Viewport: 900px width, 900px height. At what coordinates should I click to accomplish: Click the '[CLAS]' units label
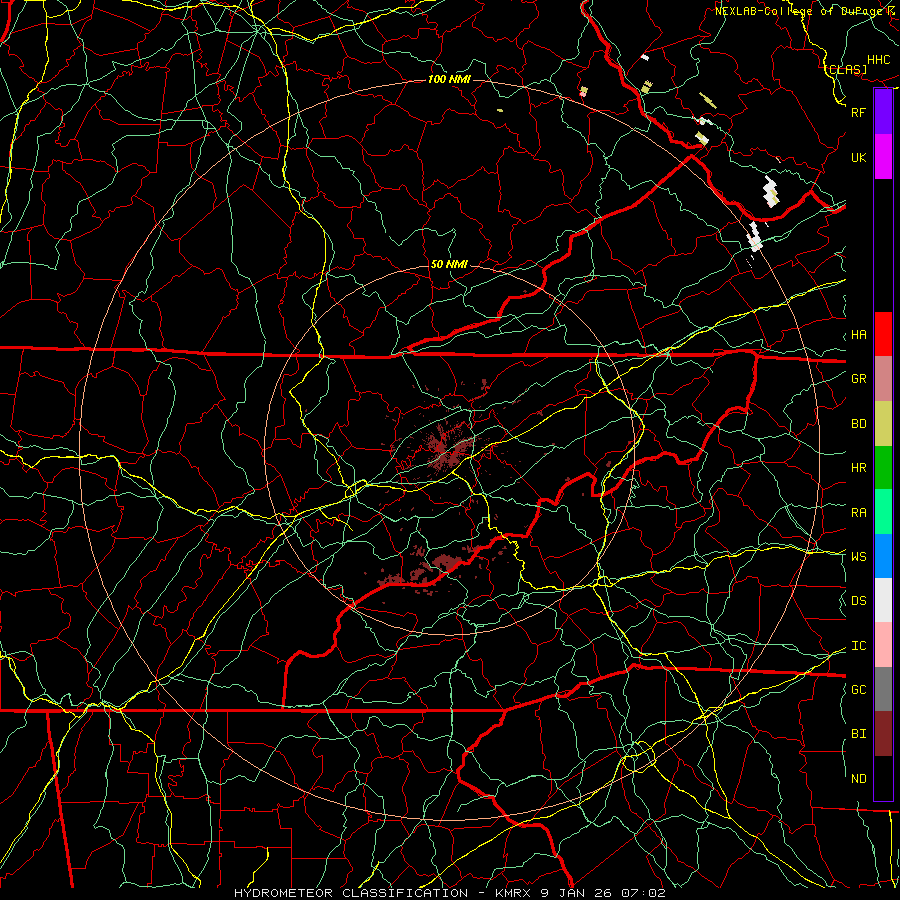coord(847,69)
